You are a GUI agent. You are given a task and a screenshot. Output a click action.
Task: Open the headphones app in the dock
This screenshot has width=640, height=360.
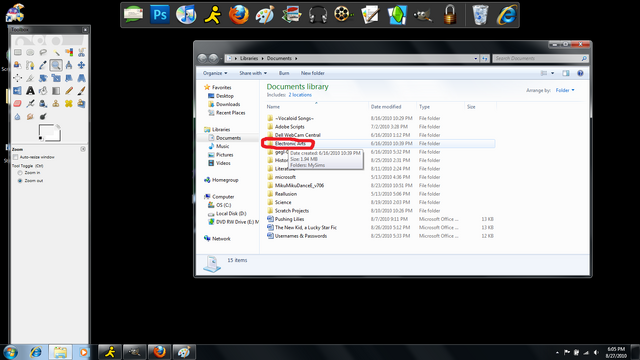pyautogui.click(x=318, y=15)
